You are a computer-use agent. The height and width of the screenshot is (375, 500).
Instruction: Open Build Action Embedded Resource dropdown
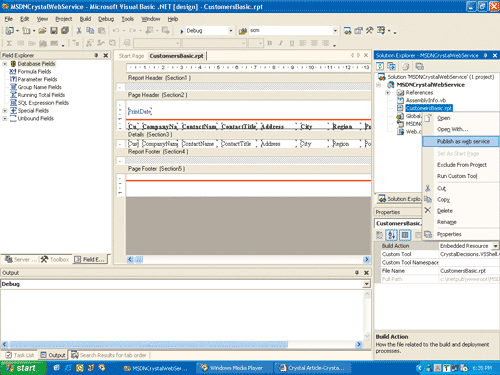click(x=496, y=246)
